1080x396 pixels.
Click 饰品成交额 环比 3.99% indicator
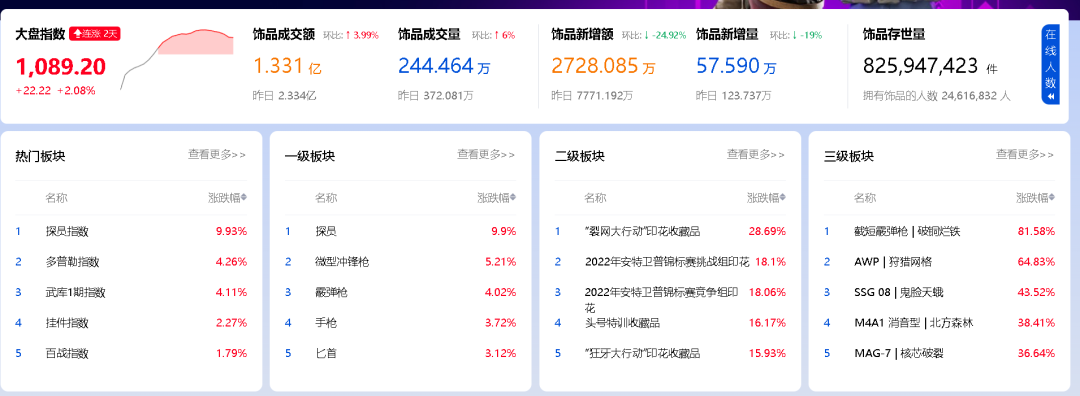click(351, 35)
